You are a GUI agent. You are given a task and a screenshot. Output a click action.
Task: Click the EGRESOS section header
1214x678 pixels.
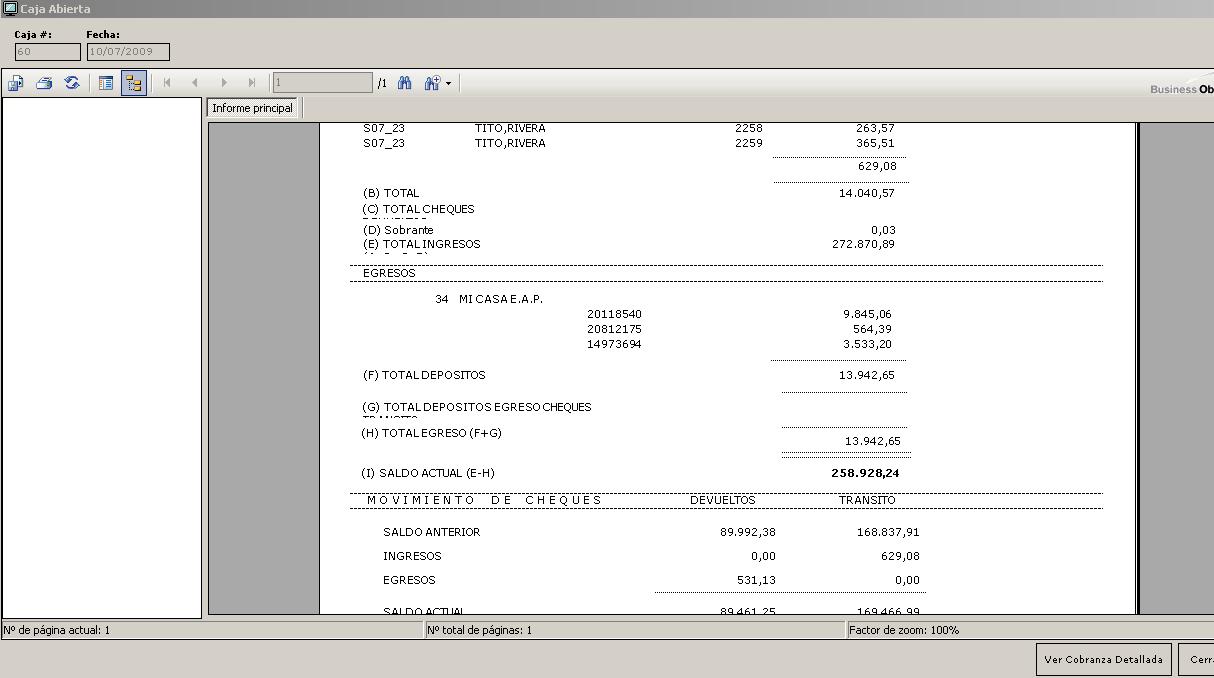[x=389, y=273]
